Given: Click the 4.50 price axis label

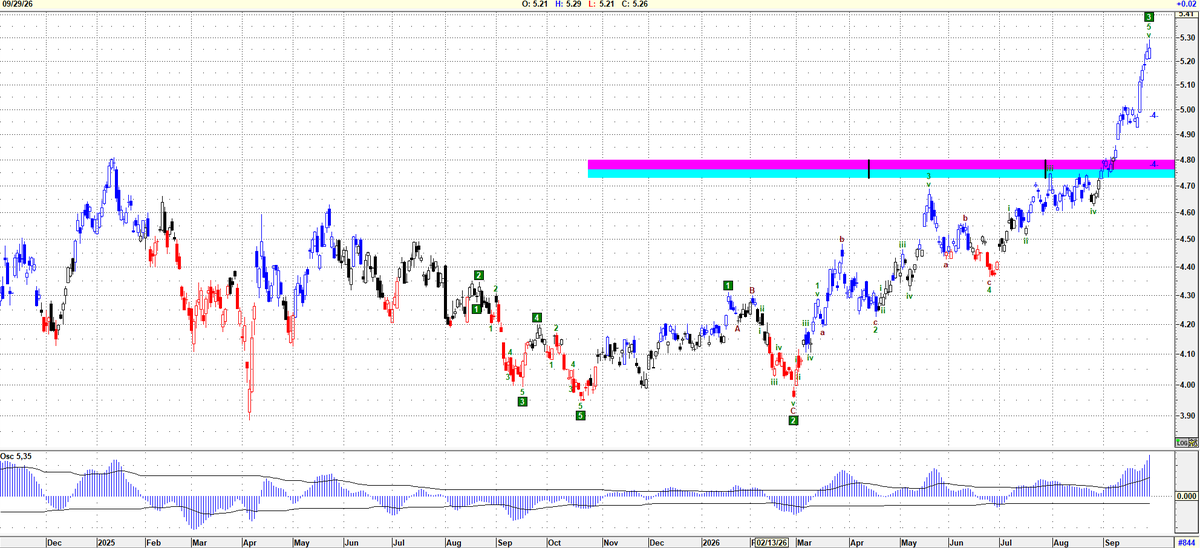Looking at the screenshot, I should [1187, 240].
